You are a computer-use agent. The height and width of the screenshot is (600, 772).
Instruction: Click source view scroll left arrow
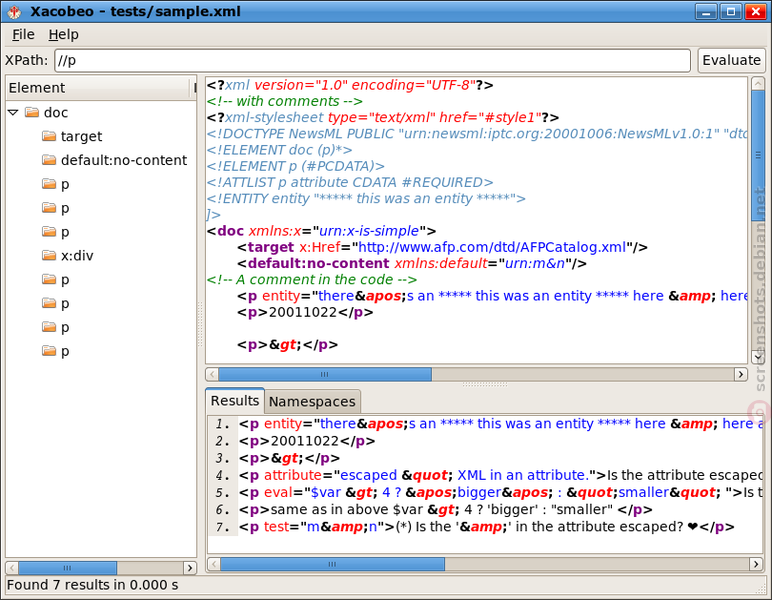click(212, 374)
